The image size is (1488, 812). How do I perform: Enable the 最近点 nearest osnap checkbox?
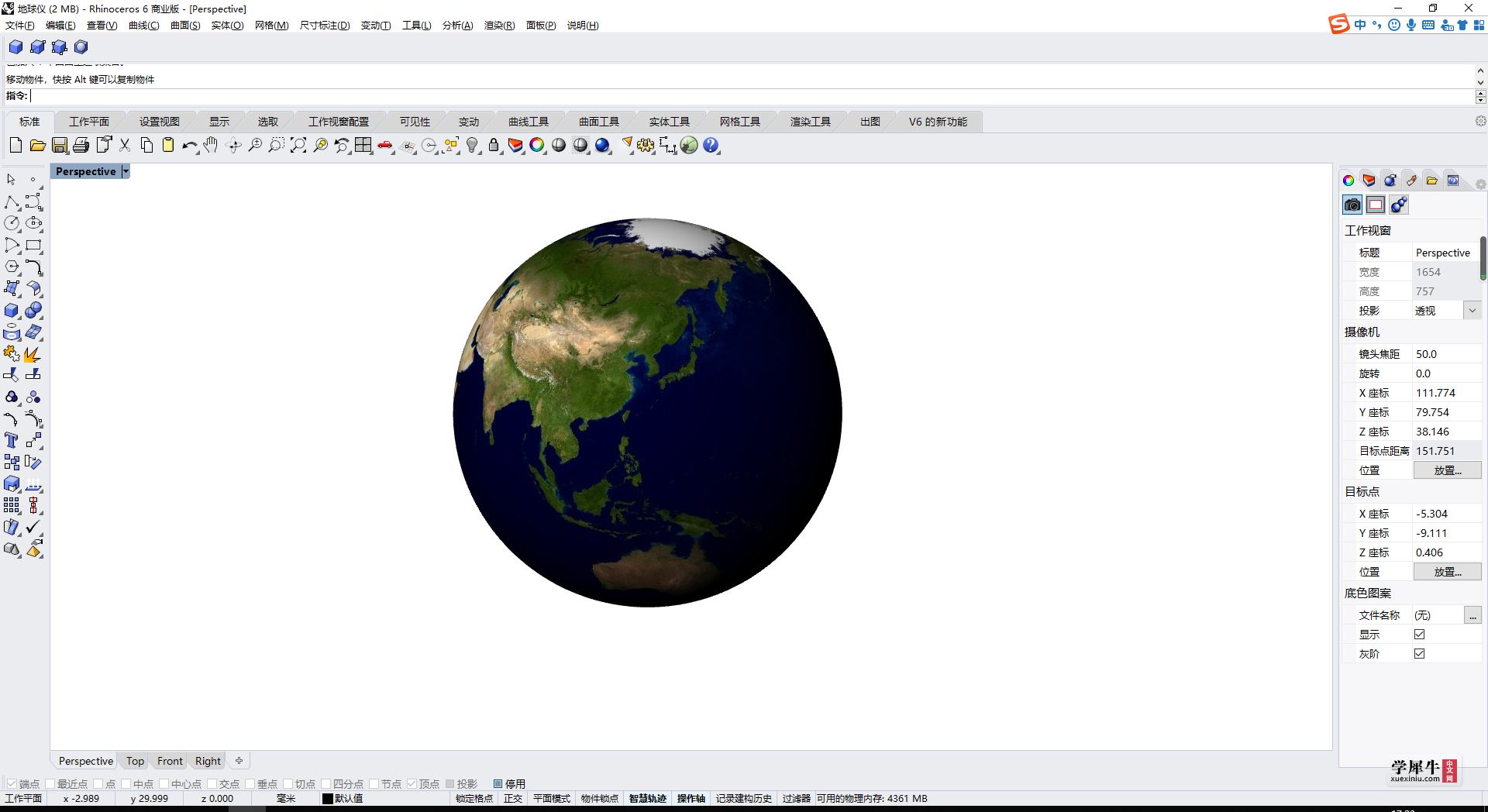tap(50, 784)
